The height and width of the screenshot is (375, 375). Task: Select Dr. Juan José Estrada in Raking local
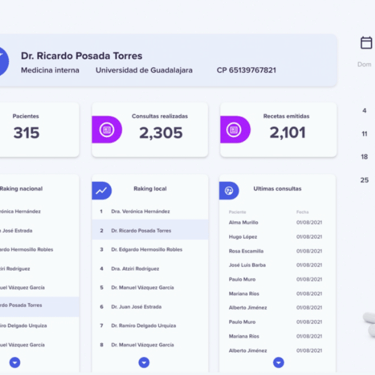pos(150,306)
